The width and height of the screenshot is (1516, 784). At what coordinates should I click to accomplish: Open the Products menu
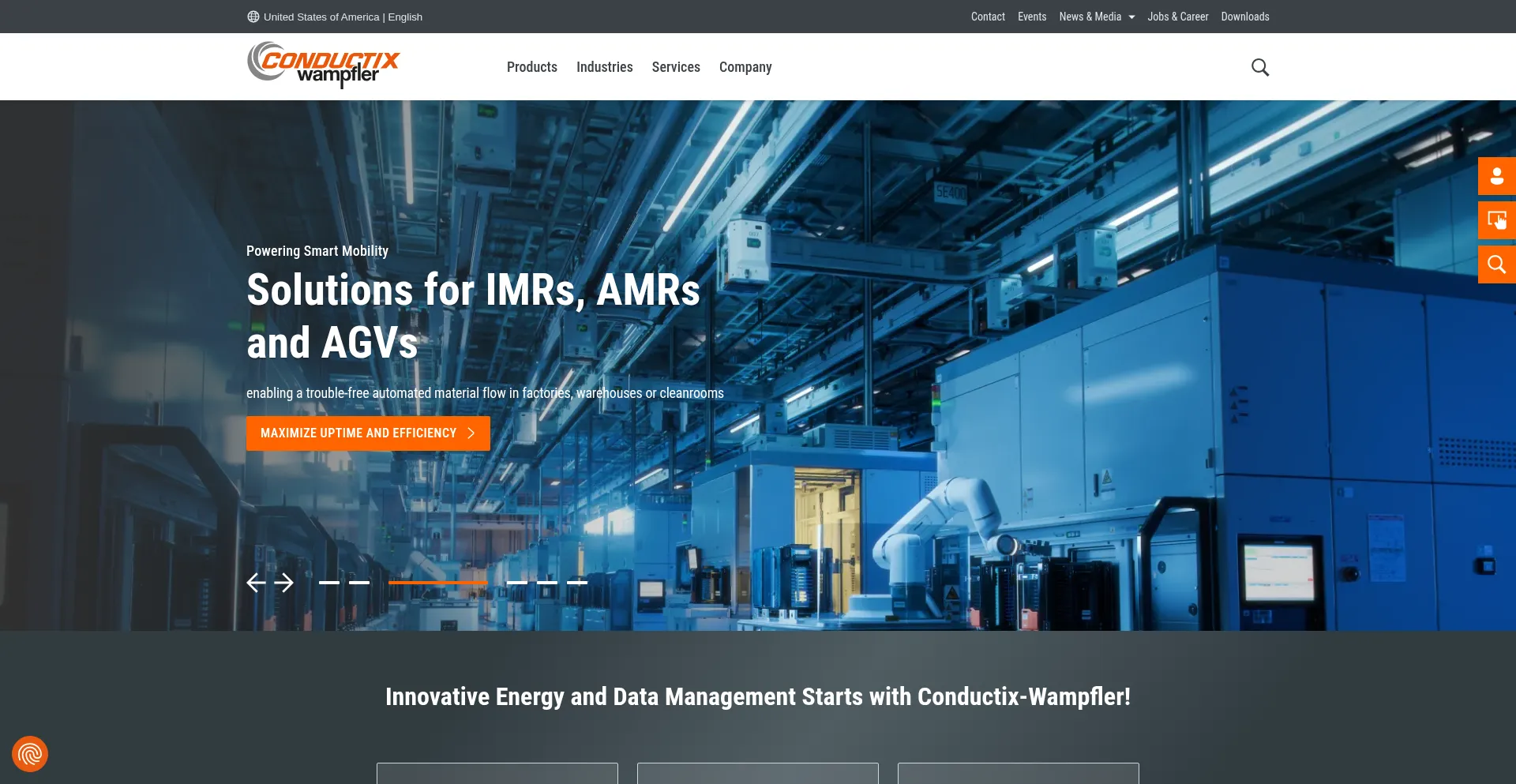tap(531, 67)
